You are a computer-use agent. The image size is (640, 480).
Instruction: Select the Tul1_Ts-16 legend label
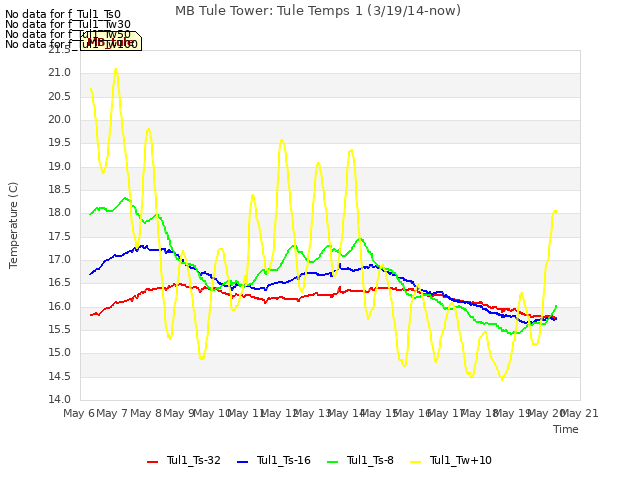coord(284,460)
